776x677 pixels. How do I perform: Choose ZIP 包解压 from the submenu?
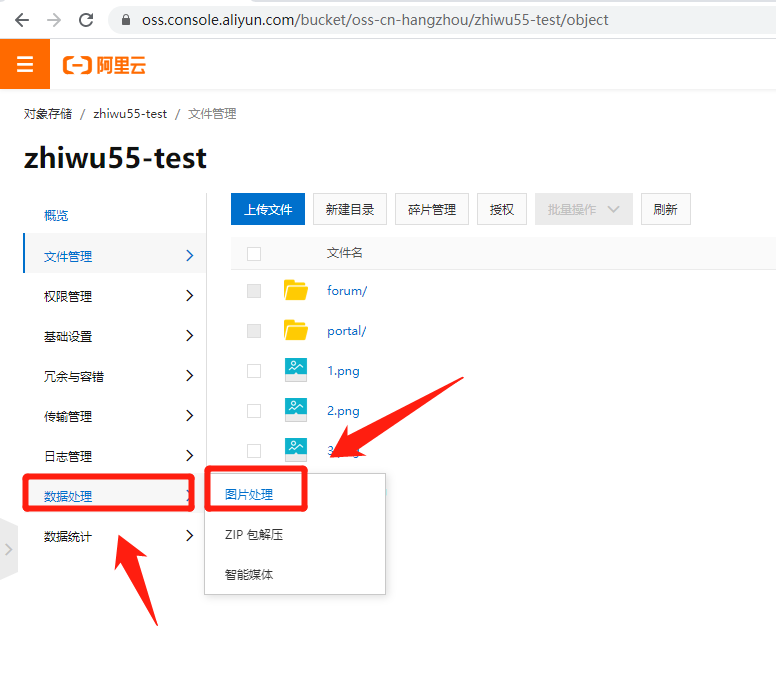254,534
